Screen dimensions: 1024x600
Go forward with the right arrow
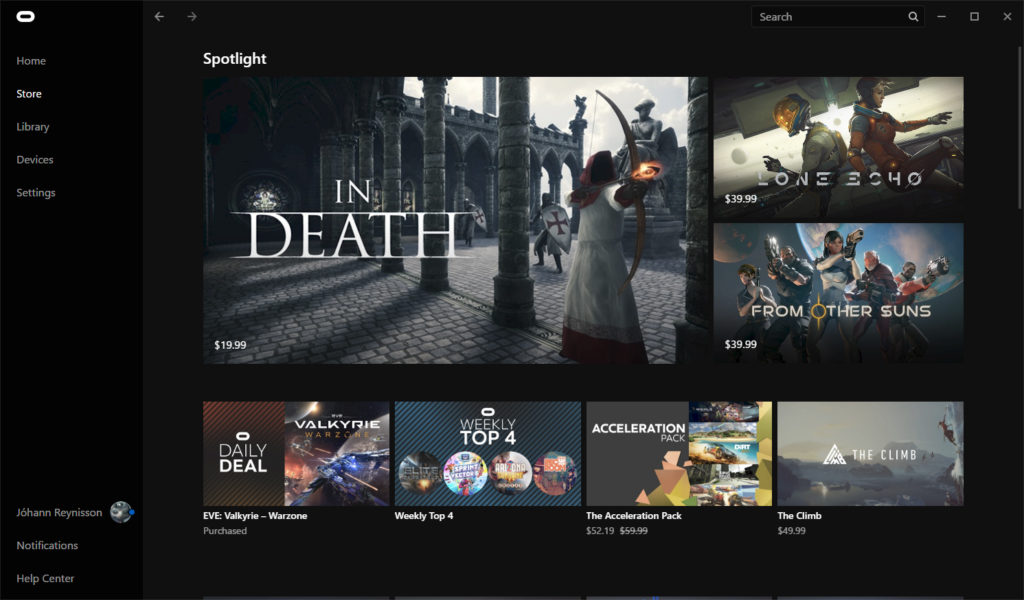(192, 17)
